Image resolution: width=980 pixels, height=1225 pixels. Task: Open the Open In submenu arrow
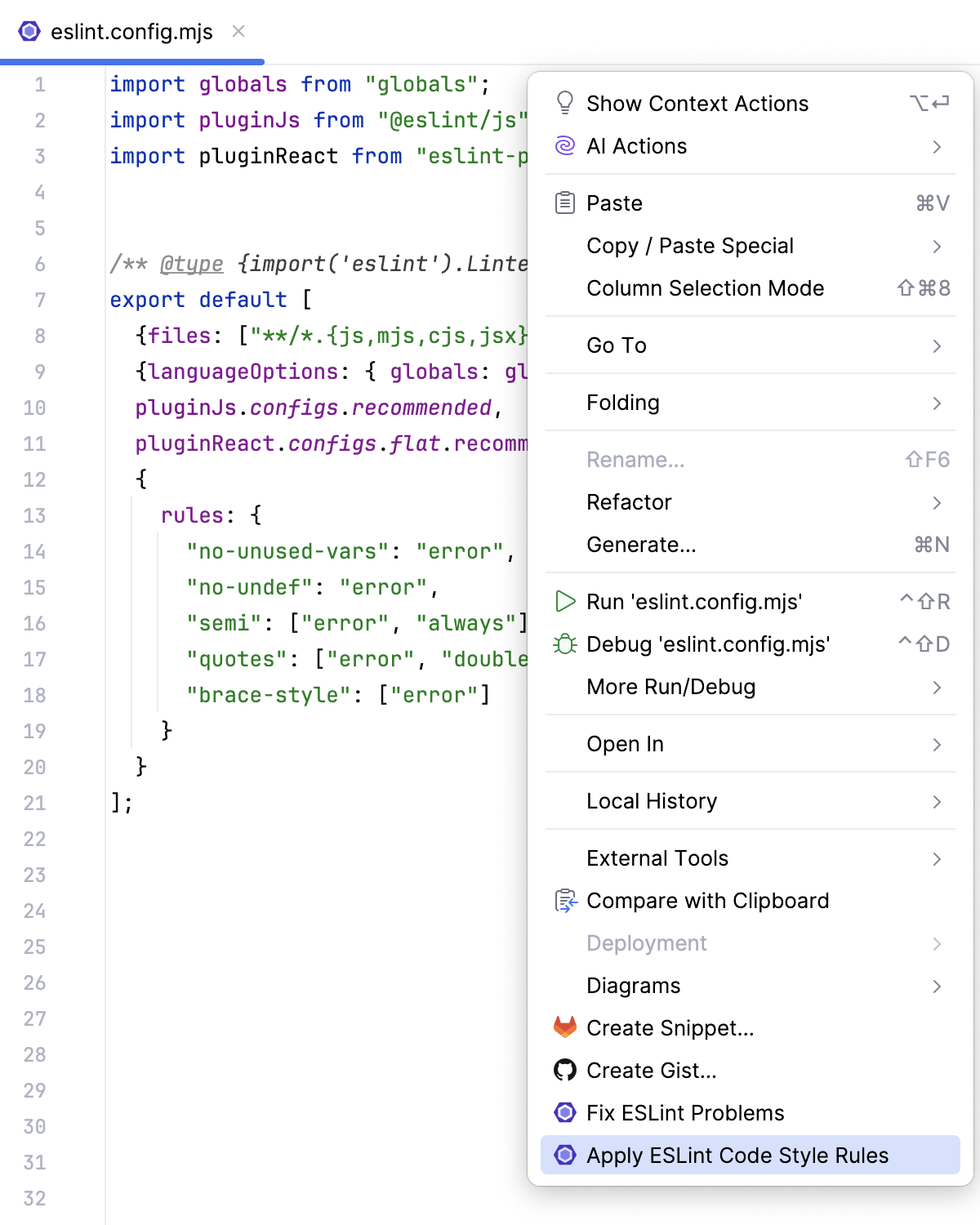pos(937,744)
